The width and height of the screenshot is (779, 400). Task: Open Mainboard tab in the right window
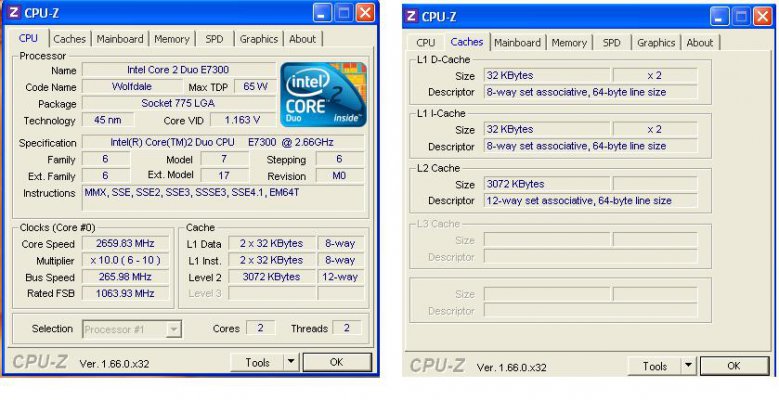[517, 43]
